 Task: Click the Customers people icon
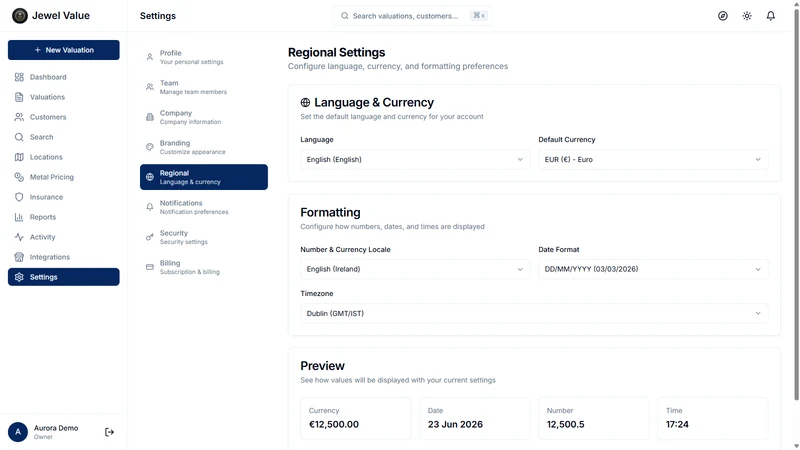pos(19,117)
